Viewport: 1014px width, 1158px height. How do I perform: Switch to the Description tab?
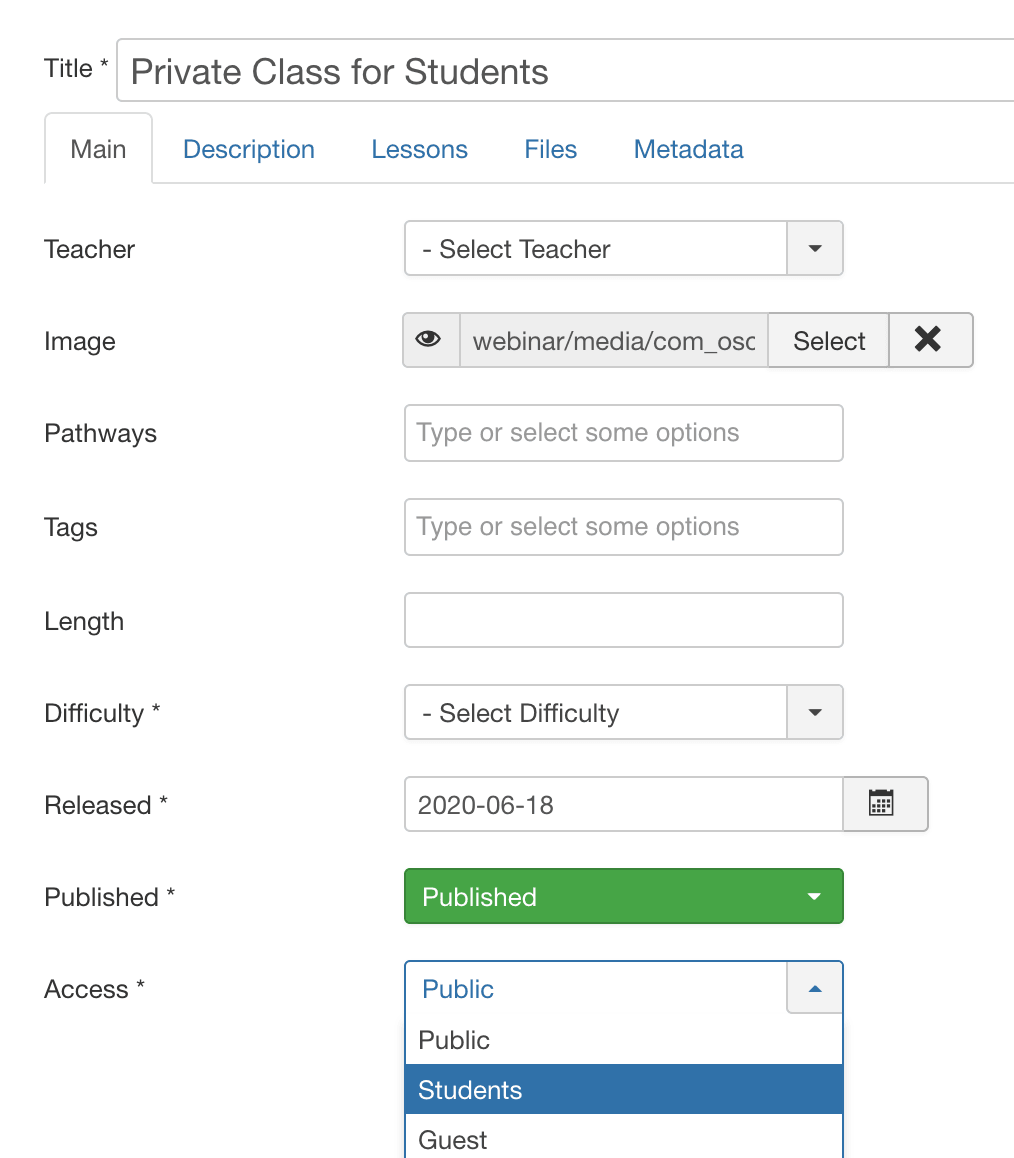coord(249,150)
